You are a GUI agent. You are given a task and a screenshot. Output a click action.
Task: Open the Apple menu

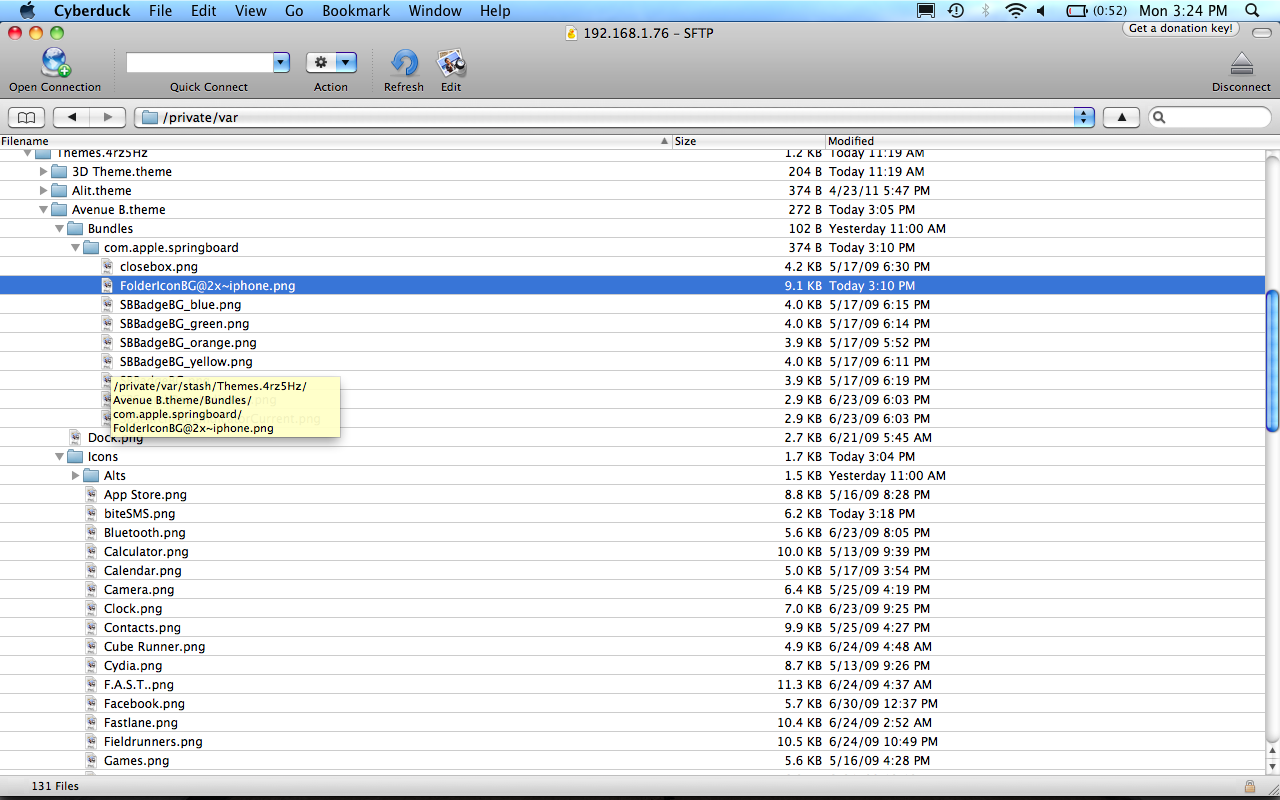pyautogui.click(x=27, y=10)
